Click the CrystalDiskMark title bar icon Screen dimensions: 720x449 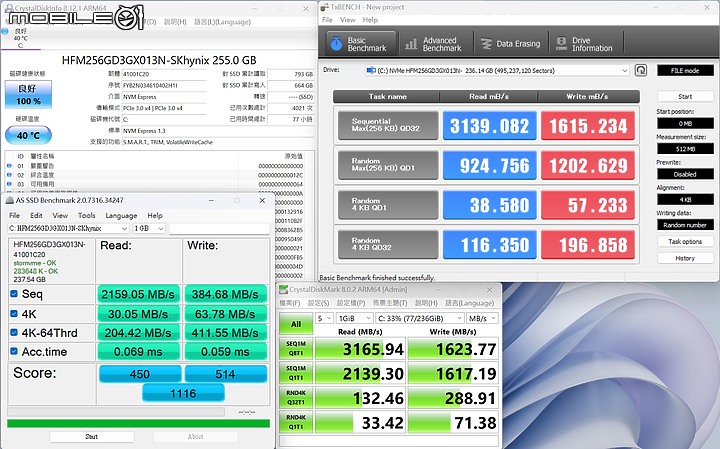pos(283,289)
